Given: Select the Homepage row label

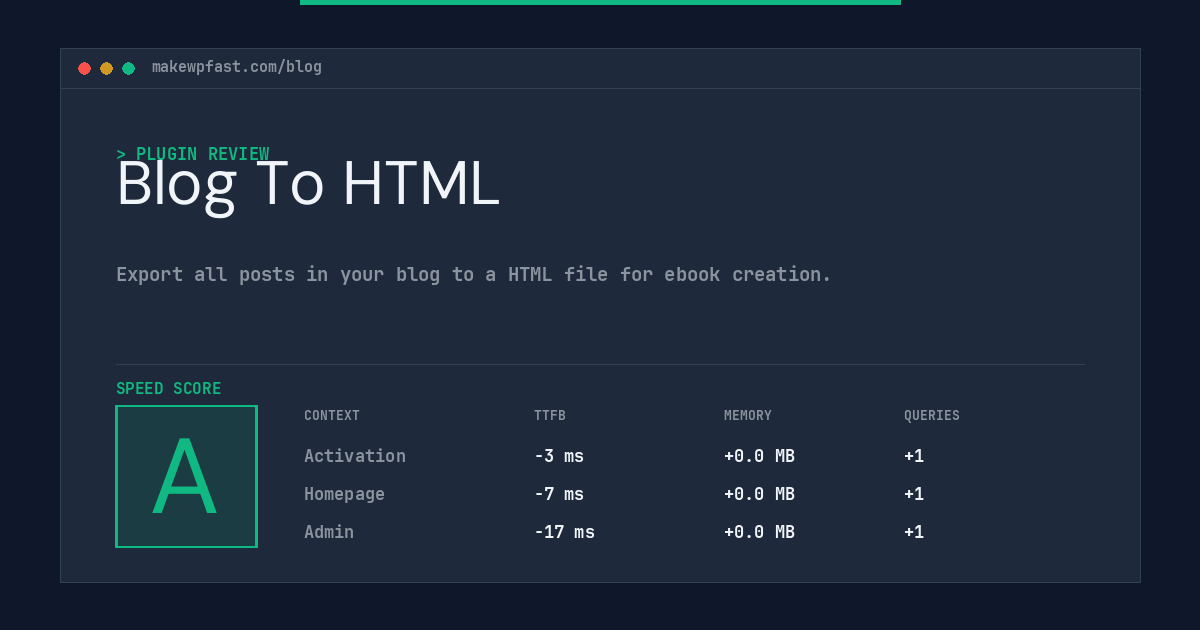Looking at the screenshot, I should click(344, 494).
